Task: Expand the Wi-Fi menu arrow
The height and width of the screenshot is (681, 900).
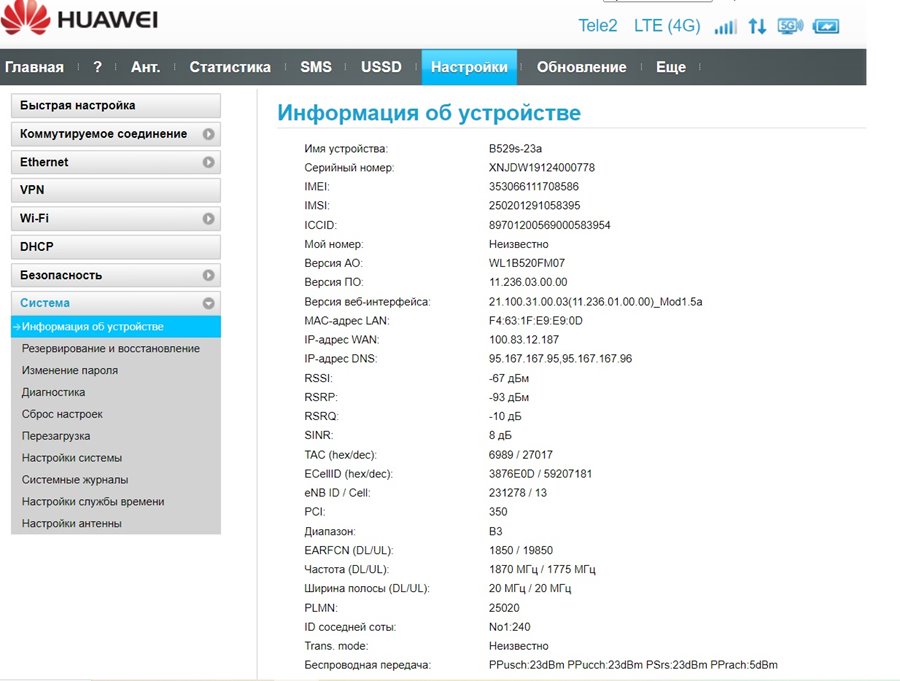Action: click(x=208, y=219)
